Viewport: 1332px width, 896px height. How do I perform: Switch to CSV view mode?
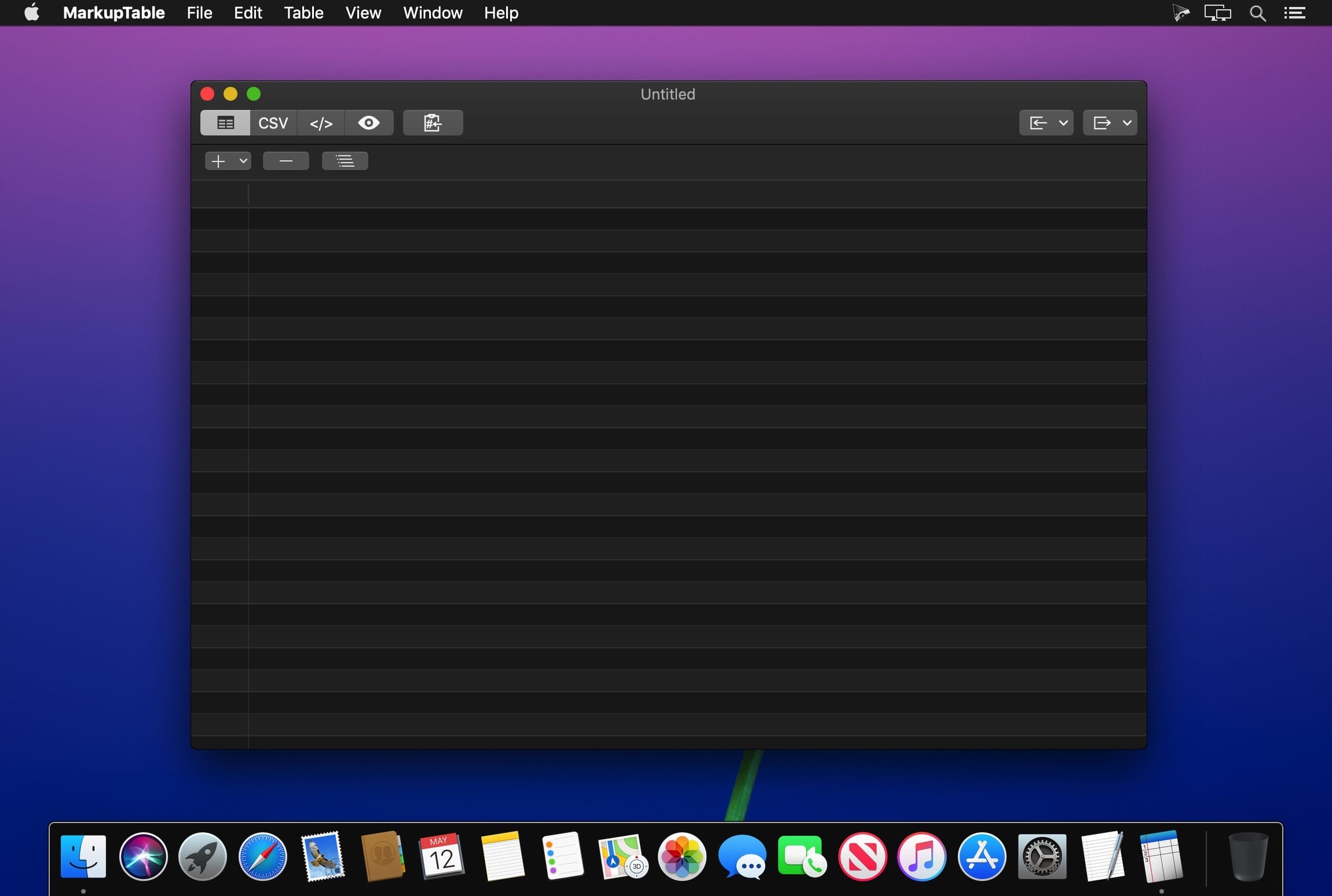click(273, 123)
